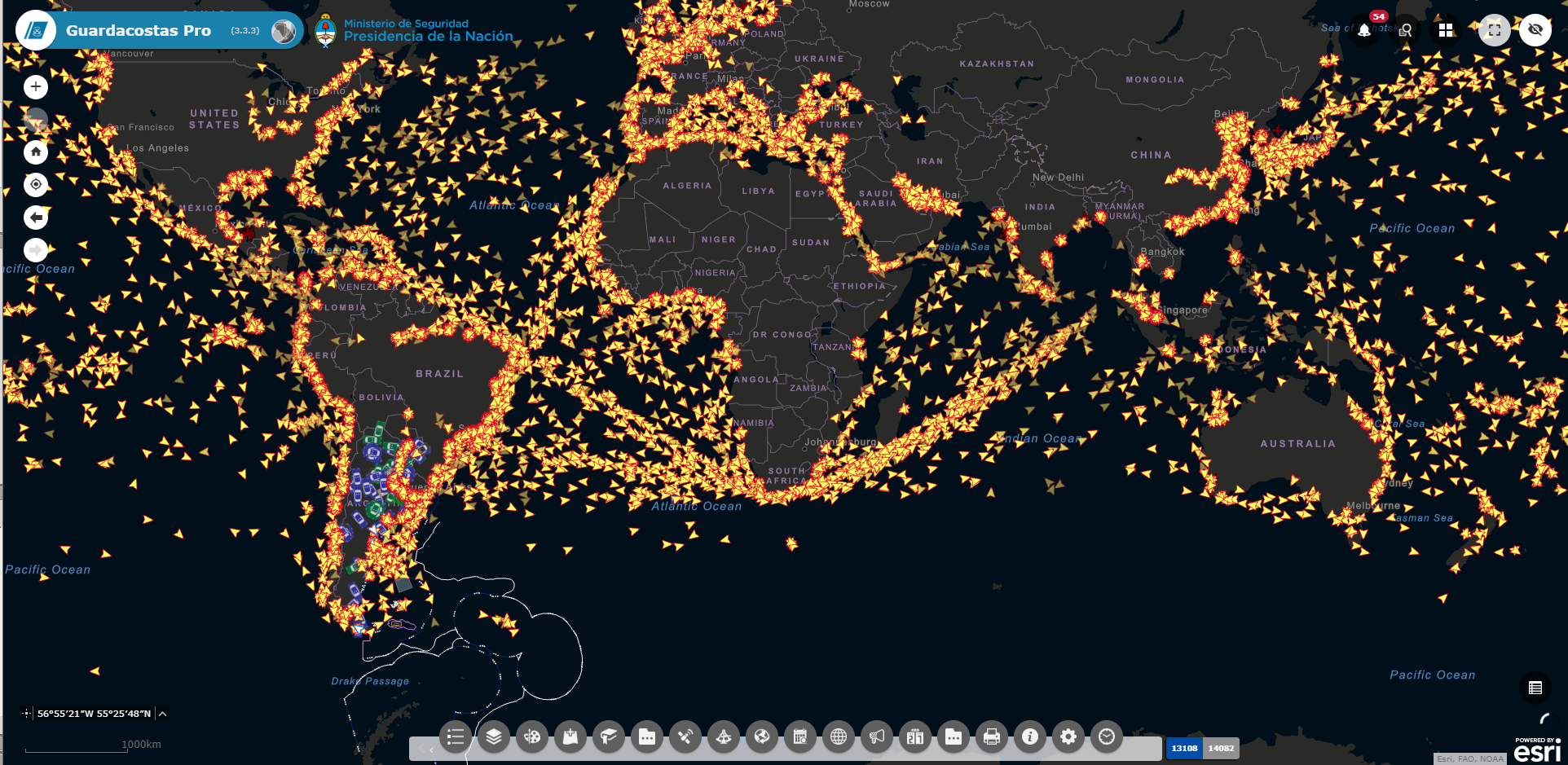Open the four-square basemap grid menu
The height and width of the screenshot is (765, 1568).
(x=1446, y=30)
